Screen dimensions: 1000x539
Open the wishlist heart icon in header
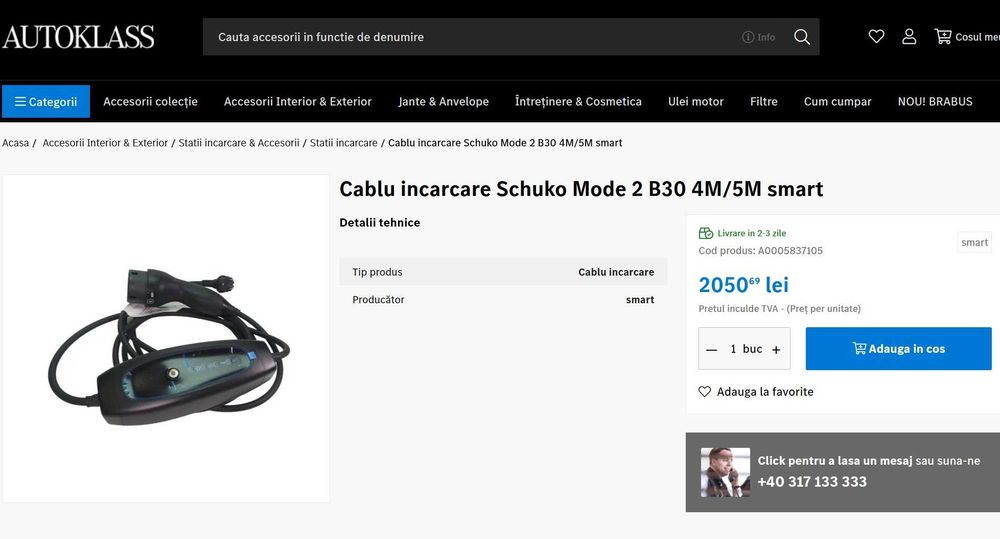coord(876,37)
